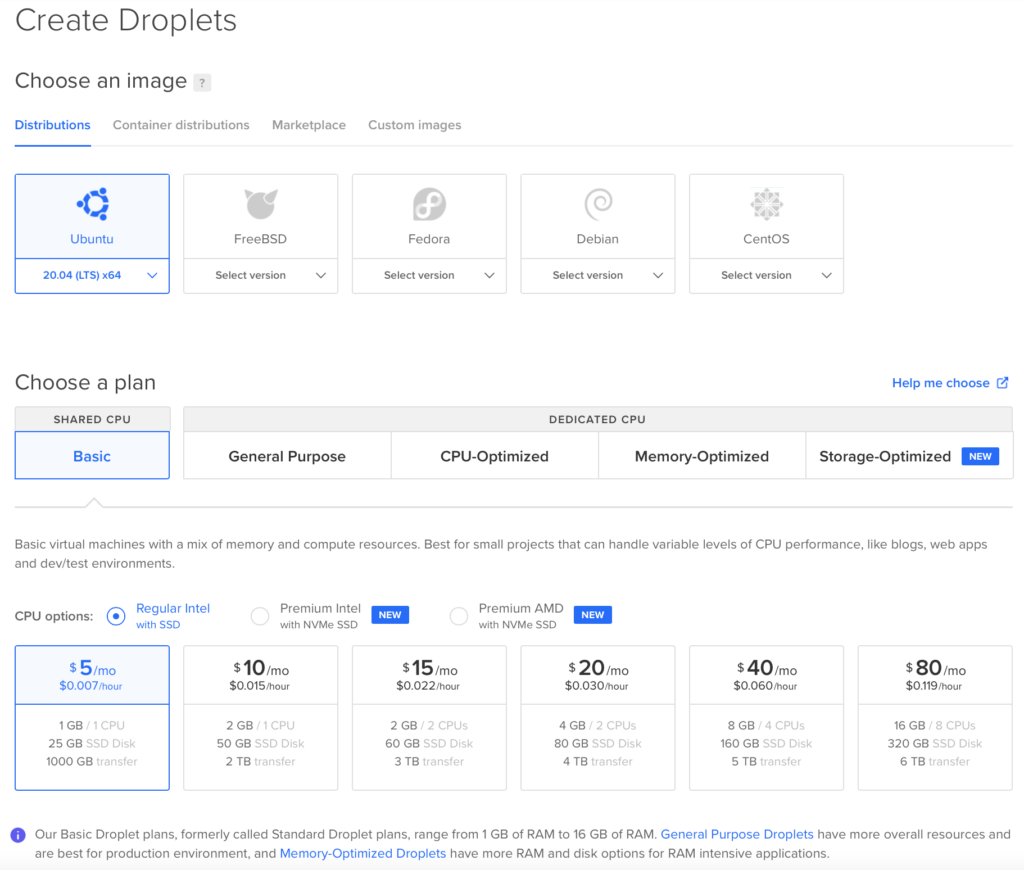Open the General Purpose Droplets link

point(737,834)
